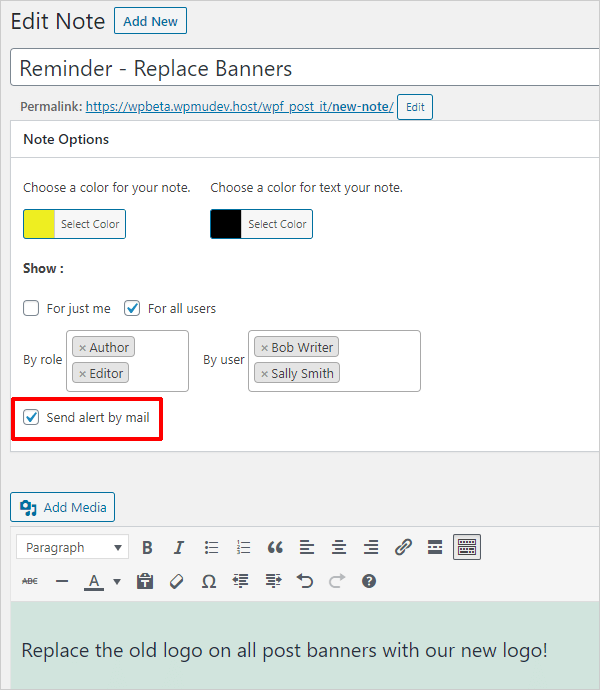Click 'Choose a color for text your note.'
The width and height of the screenshot is (600, 690).
click(x=306, y=187)
